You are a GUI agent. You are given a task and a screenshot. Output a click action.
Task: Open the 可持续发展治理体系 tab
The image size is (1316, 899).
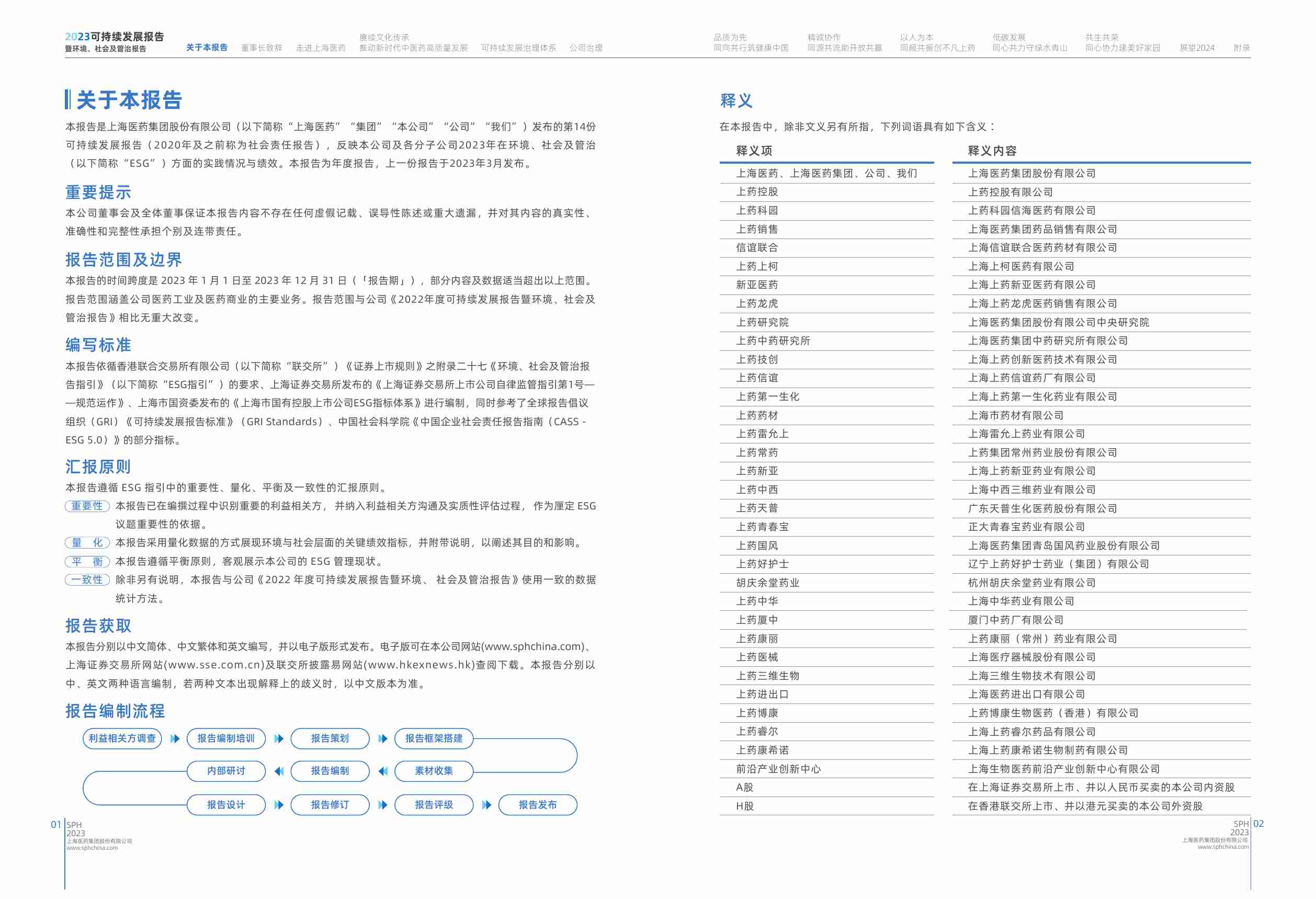(518, 48)
